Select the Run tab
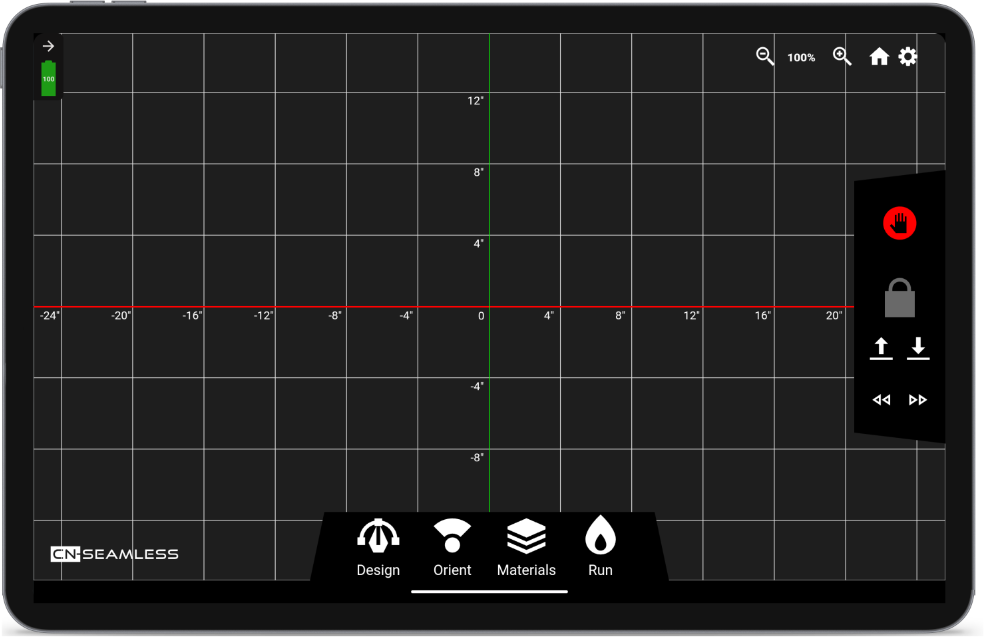 [x=600, y=548]
